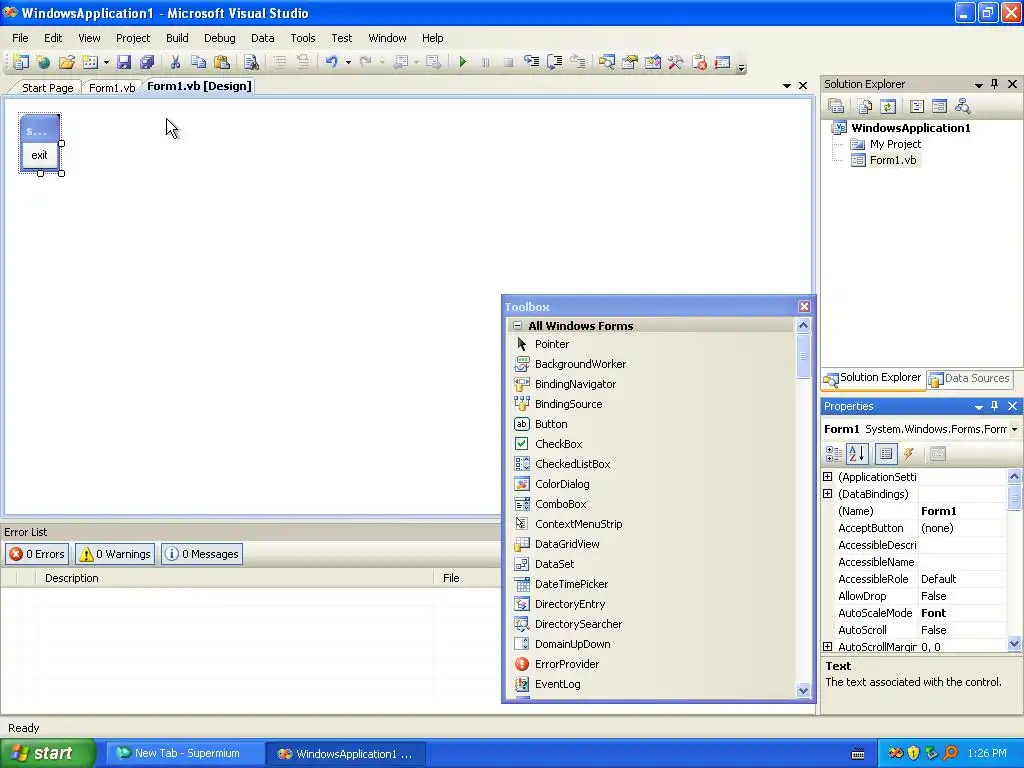Screen dimensions: 1024x768
Task: Click the Save All toolbar icon
Action: click(x=147, y=62)
